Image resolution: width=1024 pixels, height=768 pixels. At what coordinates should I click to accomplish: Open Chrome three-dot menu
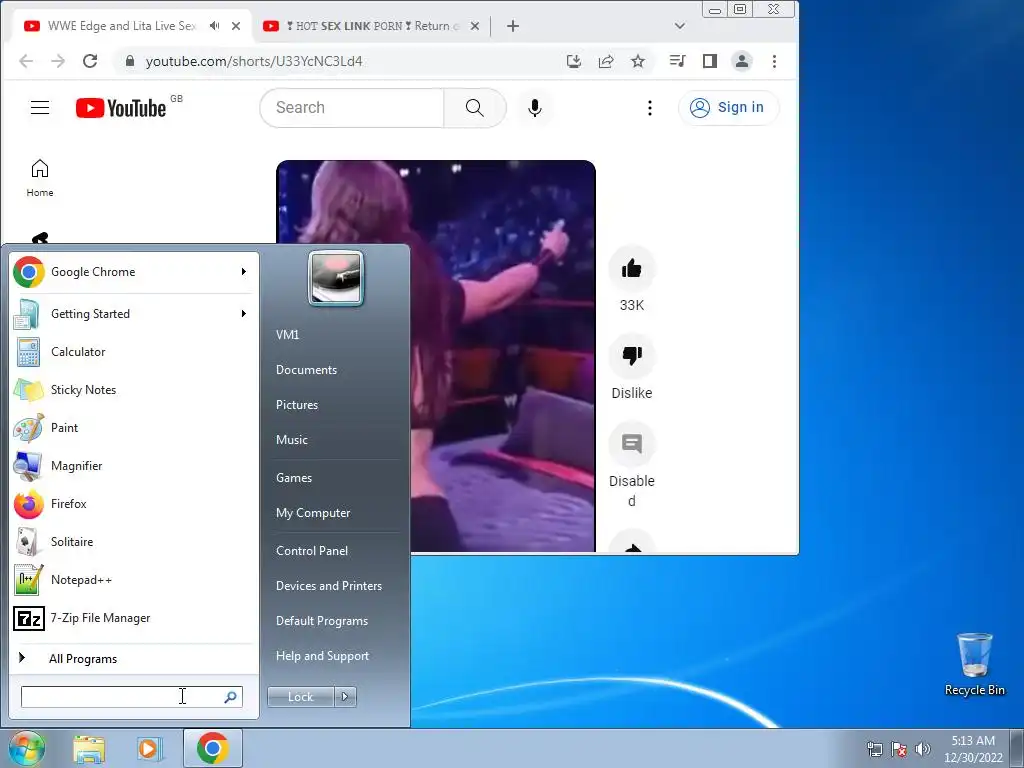775,61
